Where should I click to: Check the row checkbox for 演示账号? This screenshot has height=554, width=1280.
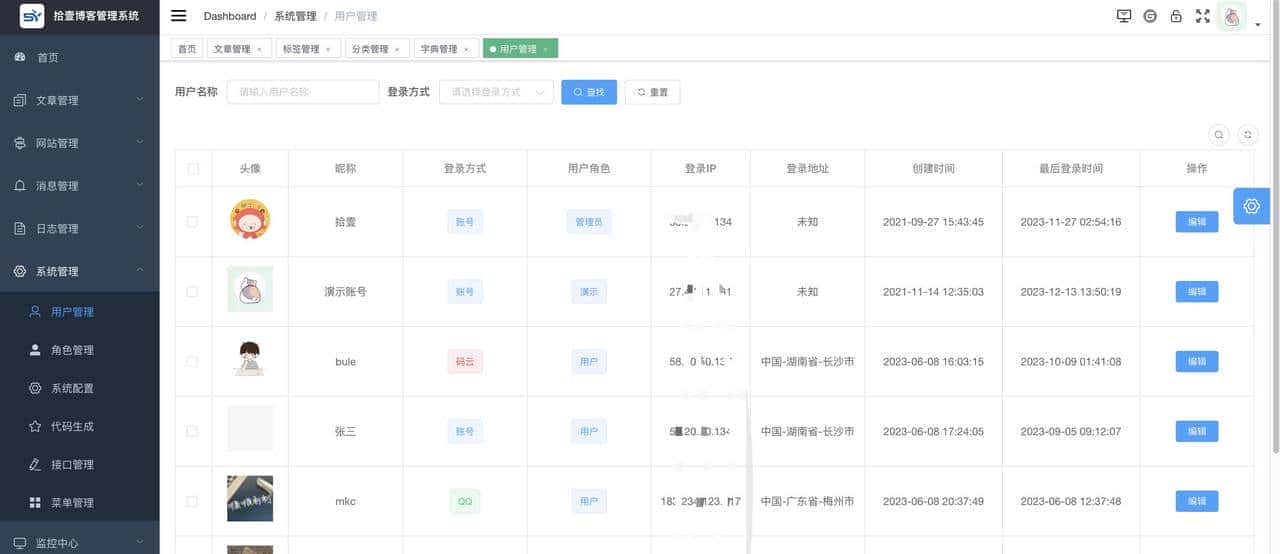(193, 292)
